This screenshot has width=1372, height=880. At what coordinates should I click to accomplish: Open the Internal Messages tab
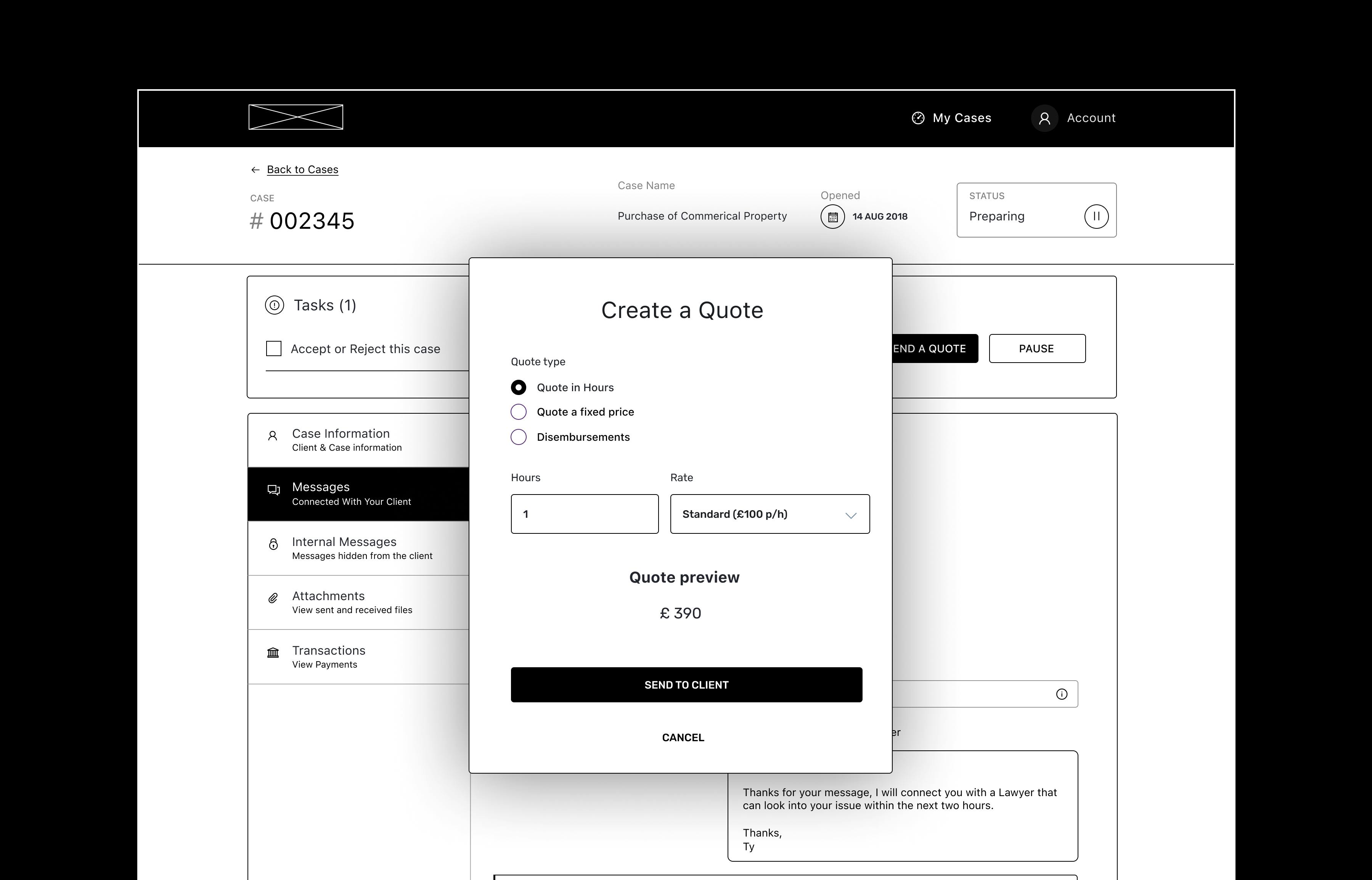click(358, 548)
